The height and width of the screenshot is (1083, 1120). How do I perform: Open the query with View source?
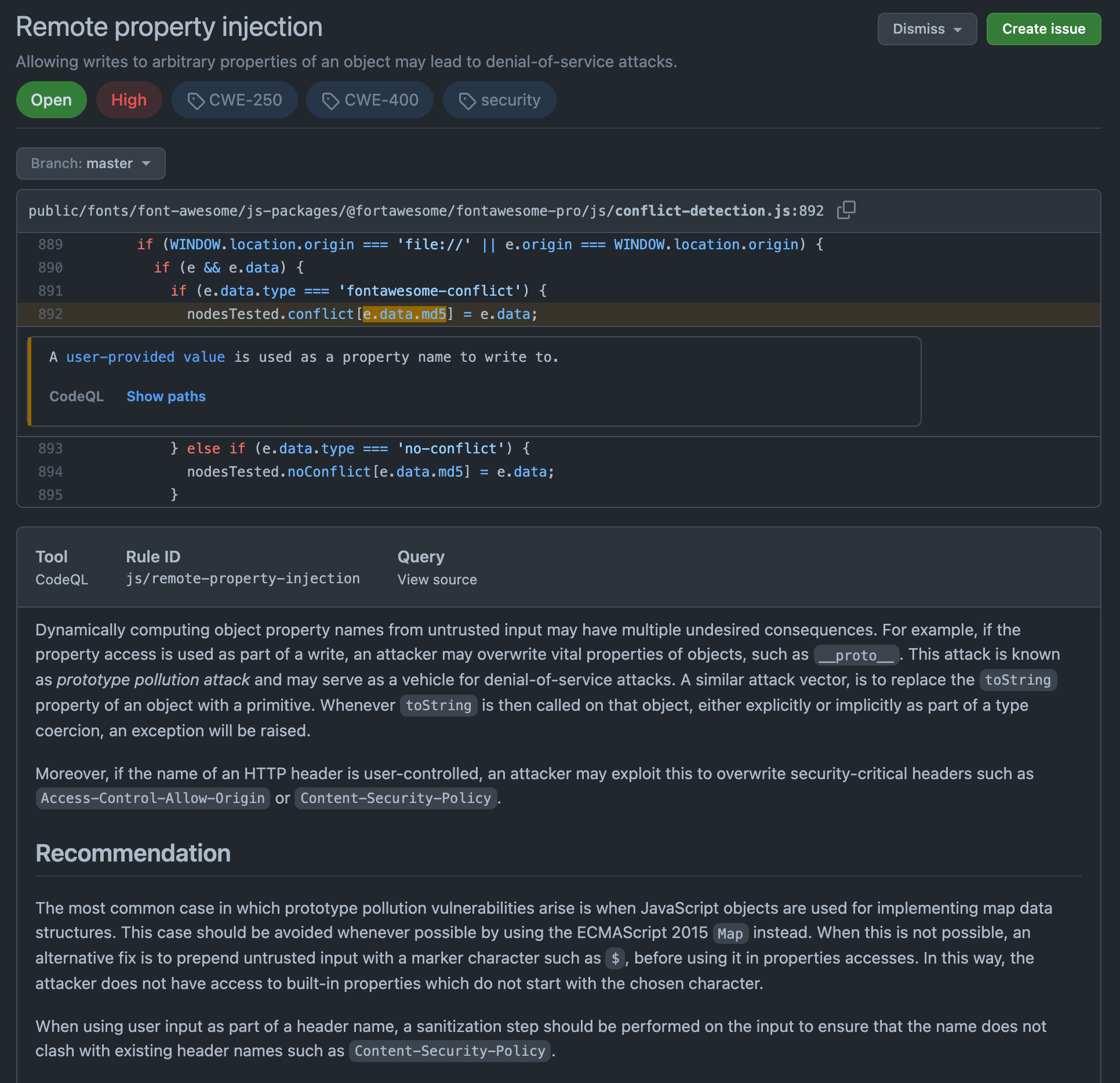[437, 579]
